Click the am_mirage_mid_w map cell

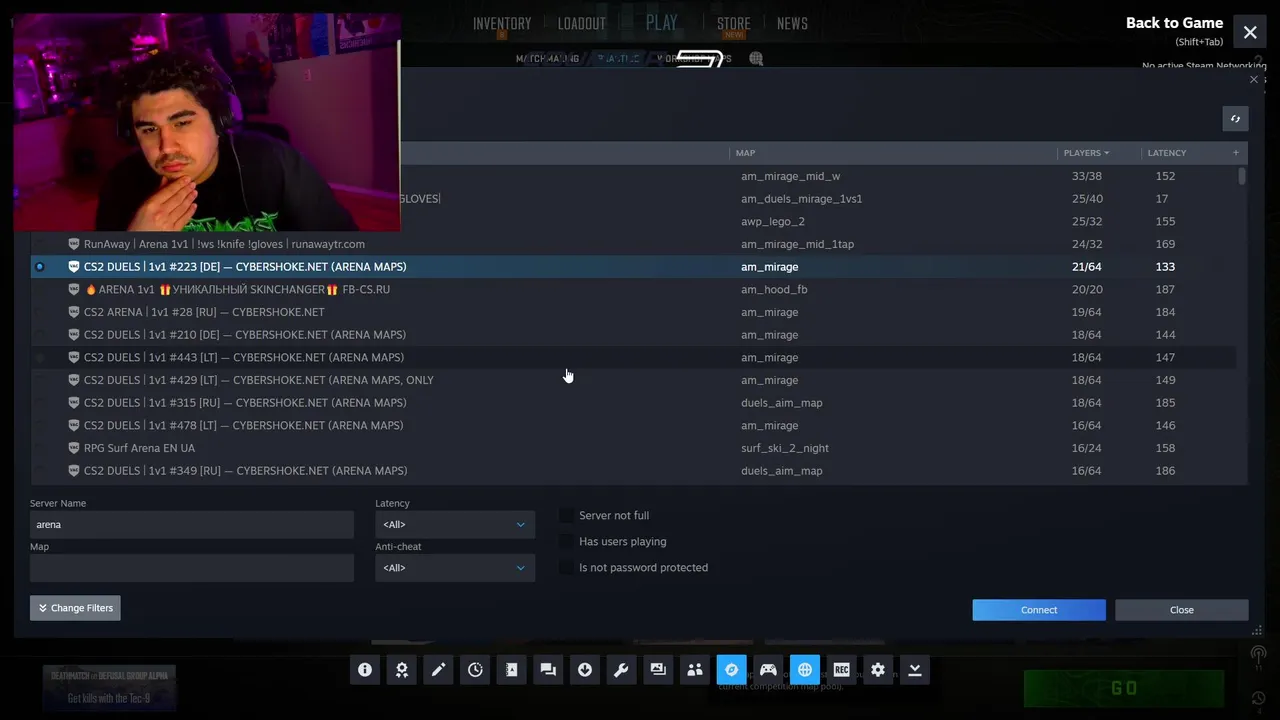pyautogui.click(x=790, y=176)
